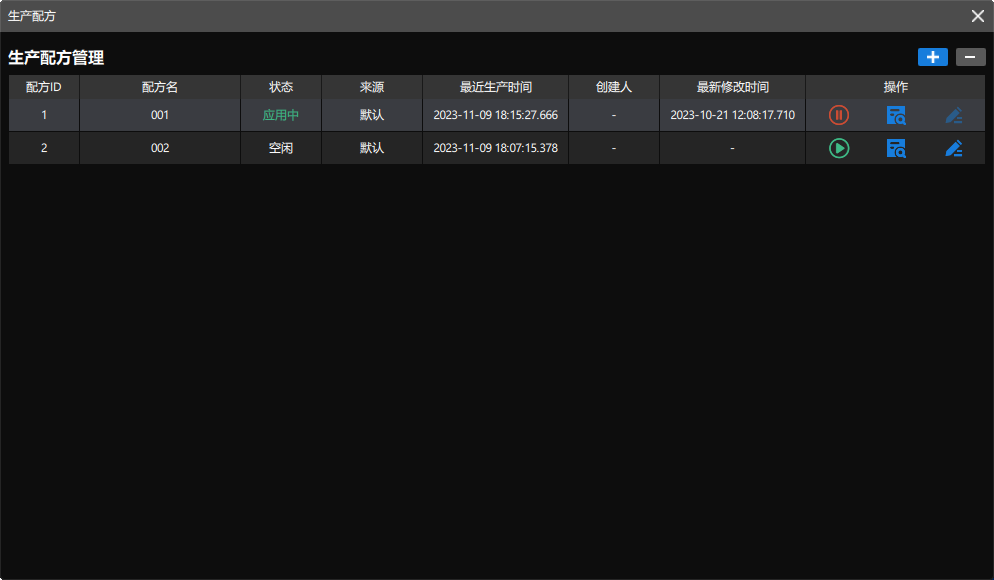Remove a recipe with the minus icon
Image resolution: width=994 pixels, height=580 pixels.
point(970,57)
